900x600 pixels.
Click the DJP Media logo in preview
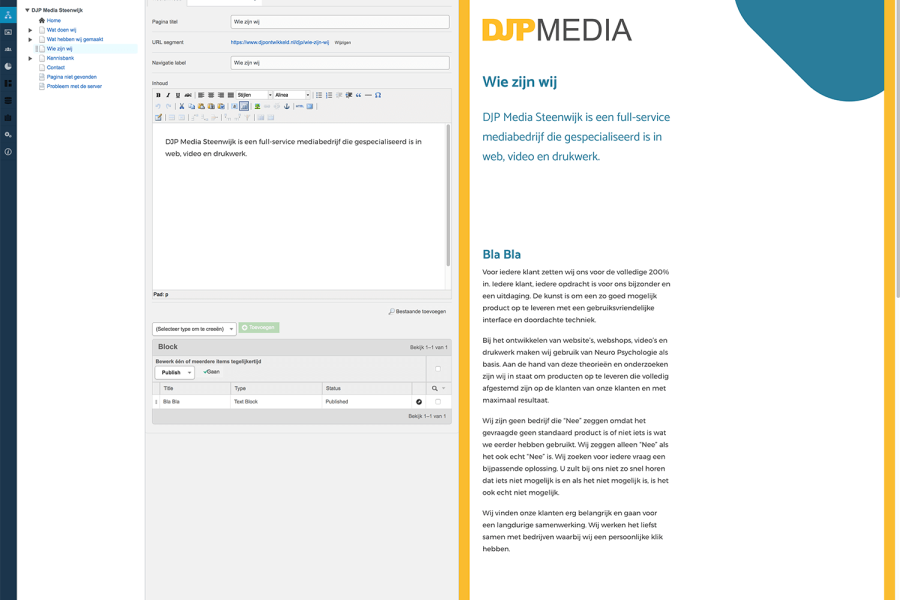coord(557,30)
